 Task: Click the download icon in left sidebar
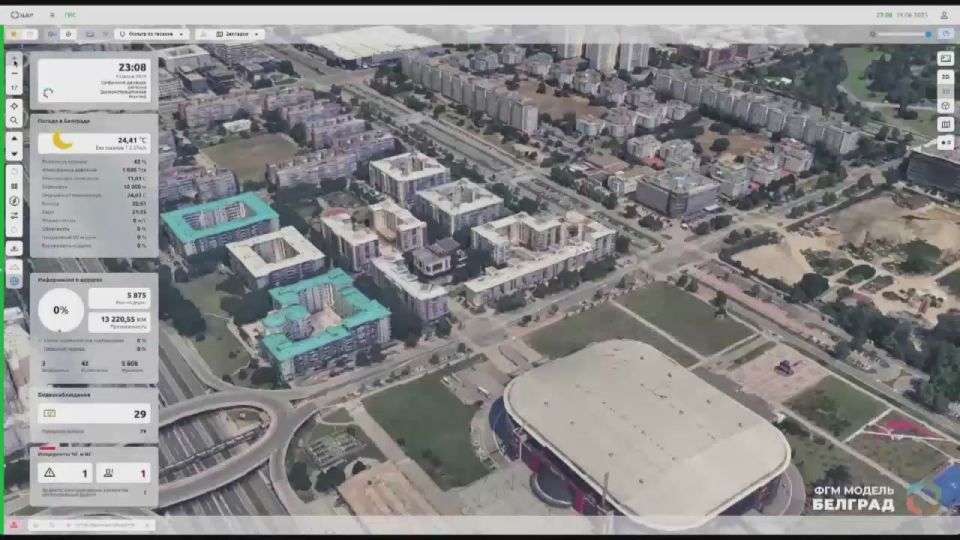(x=14, y=248)
